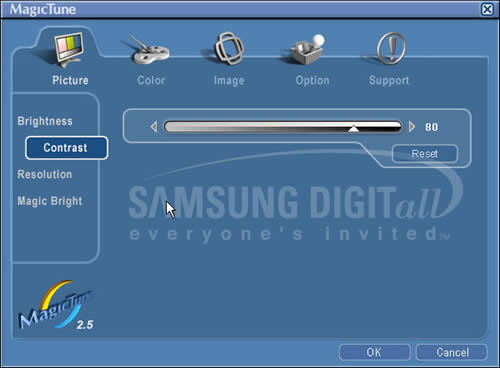Screen dimensions: 500x368
Task: Go to the Option tab label
Action: (x=312, y=80)
